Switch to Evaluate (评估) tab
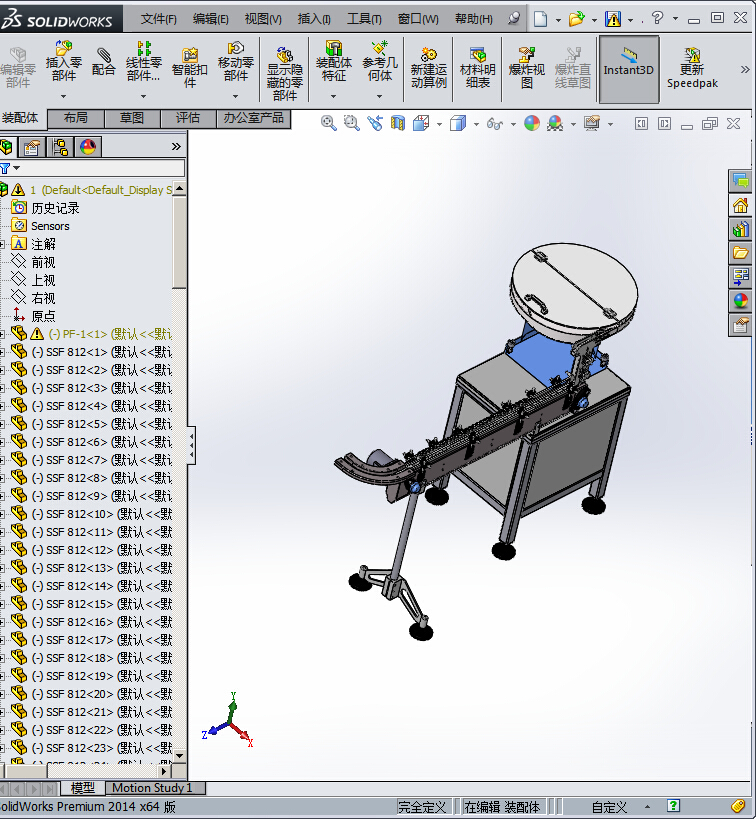 (x=188, y=118)
